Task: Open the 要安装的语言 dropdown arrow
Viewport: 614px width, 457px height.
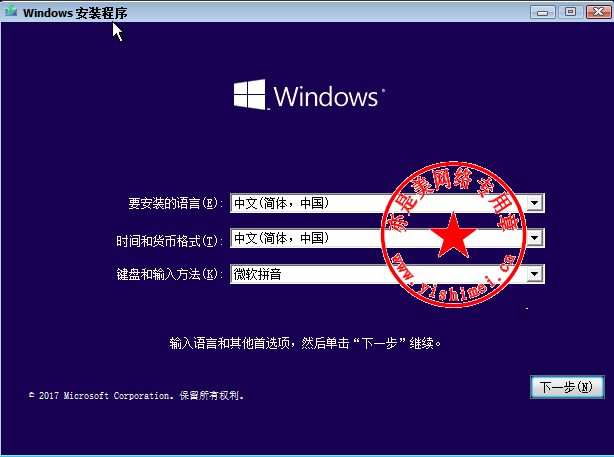Action: coord(535,203)
